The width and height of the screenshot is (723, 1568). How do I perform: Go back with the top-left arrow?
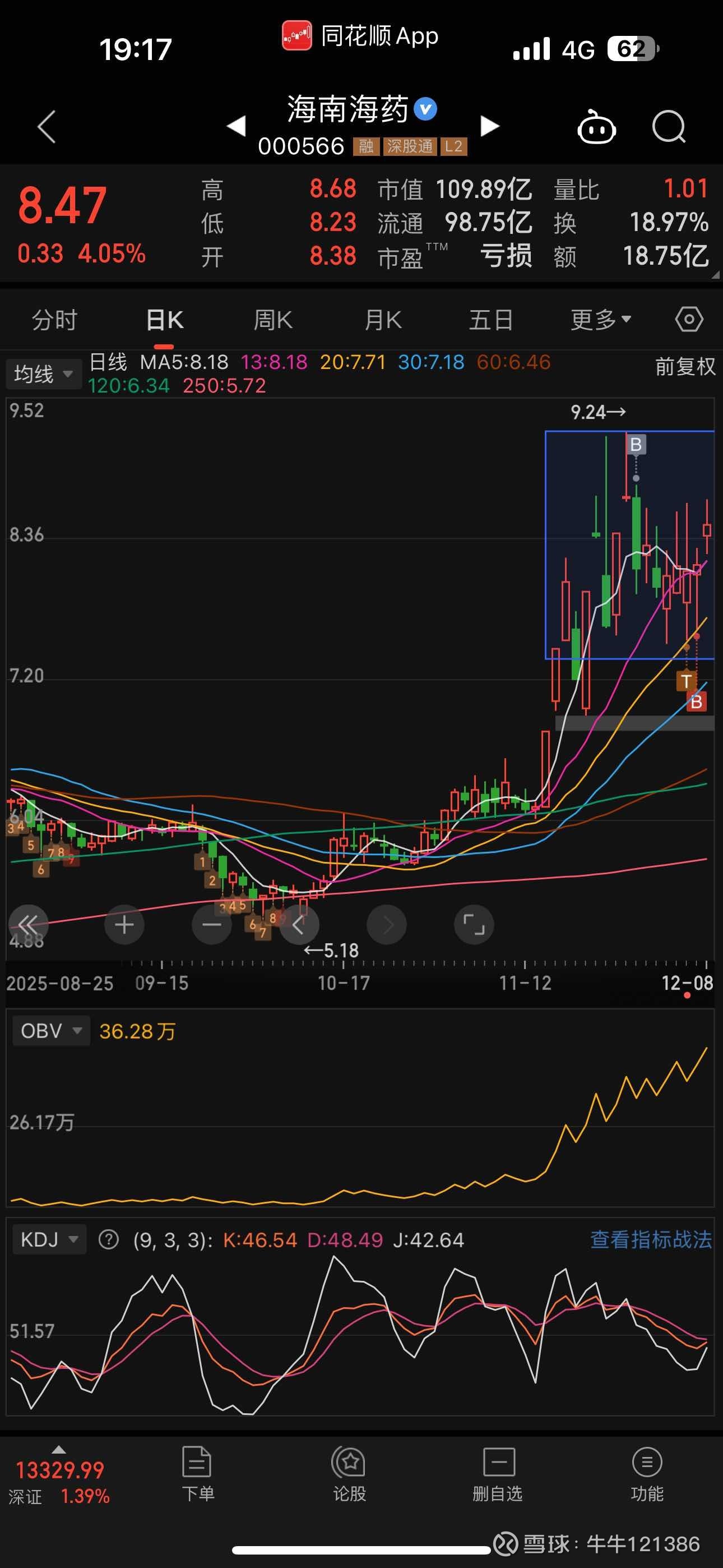coord(47,127)
